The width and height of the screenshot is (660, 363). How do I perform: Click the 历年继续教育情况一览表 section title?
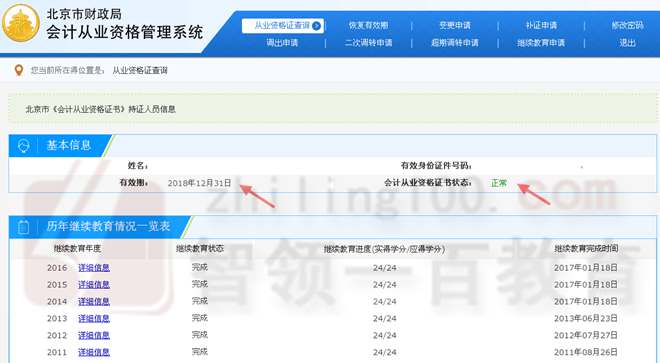[x=108, y=227]
